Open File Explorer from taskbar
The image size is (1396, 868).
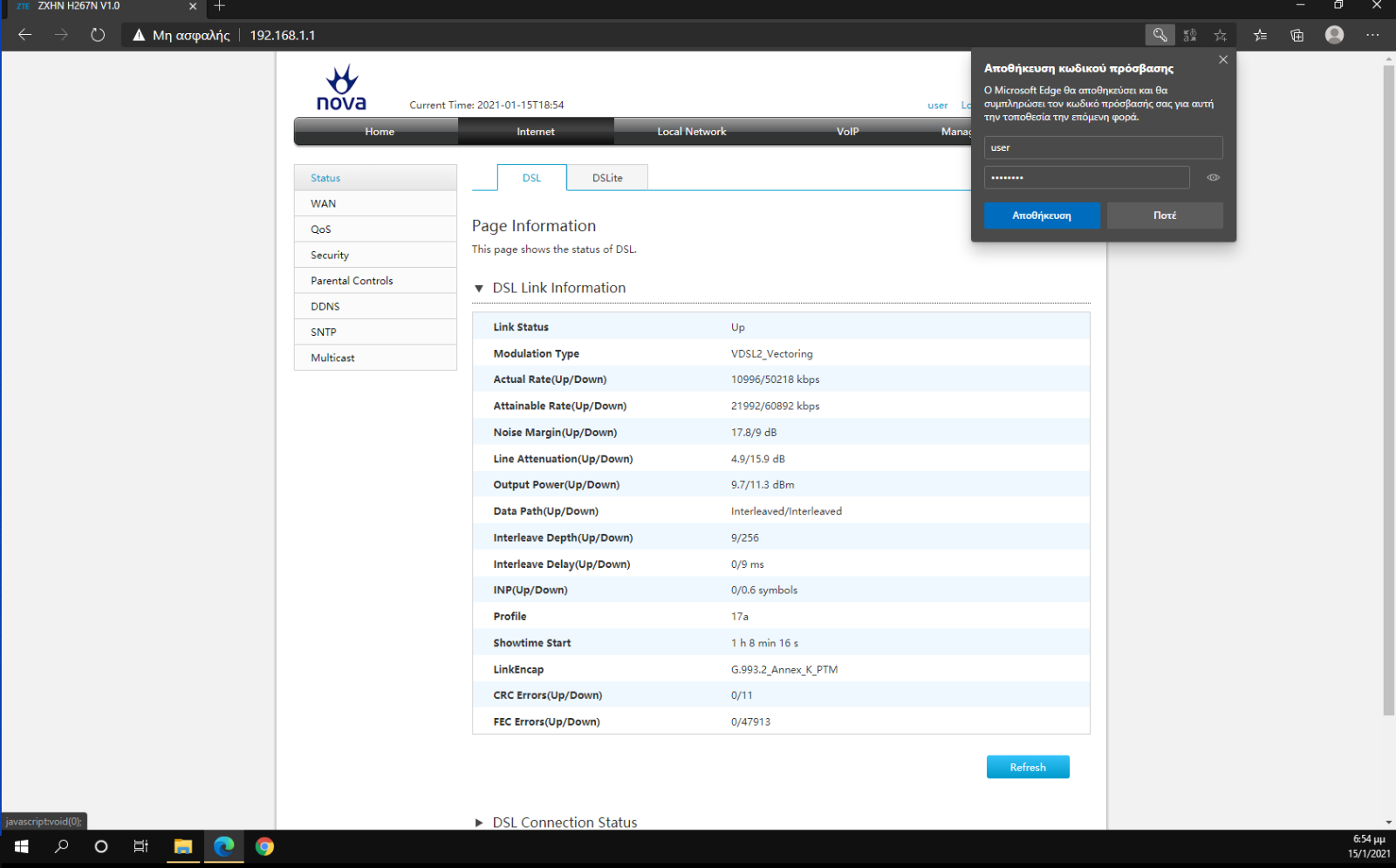click(x=183, y=846)
